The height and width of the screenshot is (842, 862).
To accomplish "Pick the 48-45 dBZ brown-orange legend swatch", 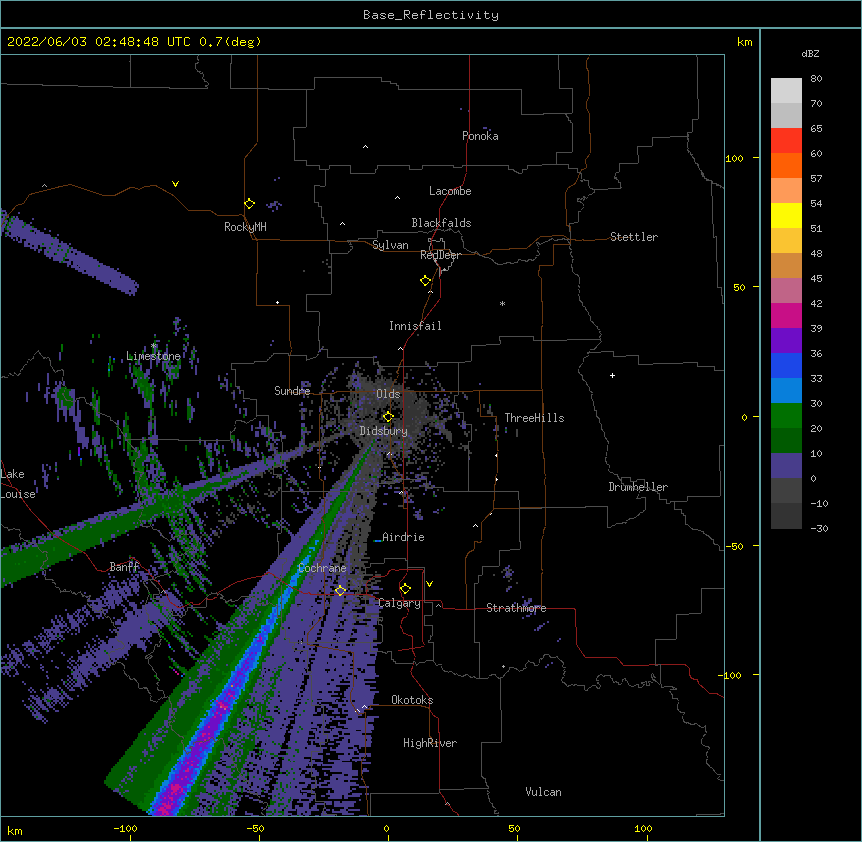I will pos(786,265).
